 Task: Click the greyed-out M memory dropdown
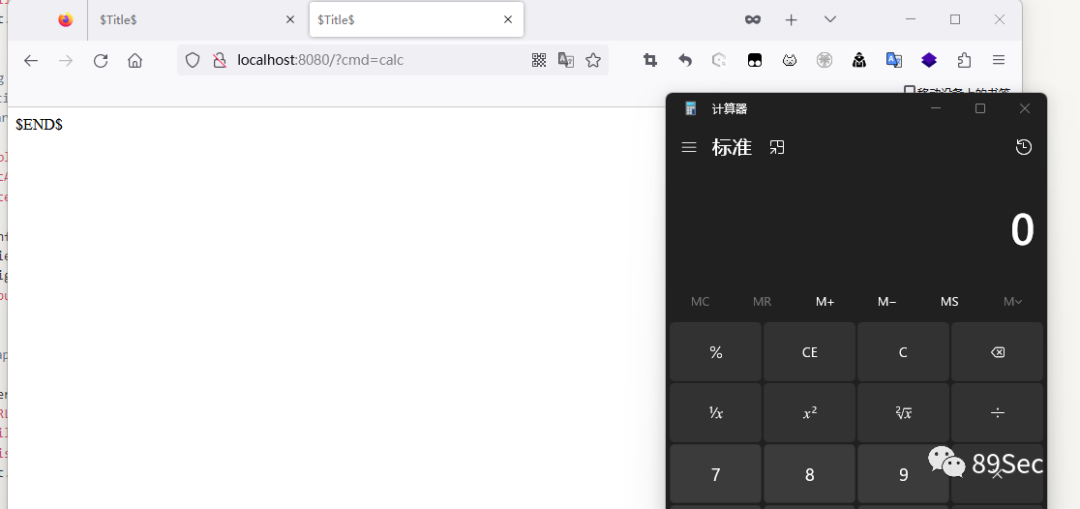[x=1012, y=302]
